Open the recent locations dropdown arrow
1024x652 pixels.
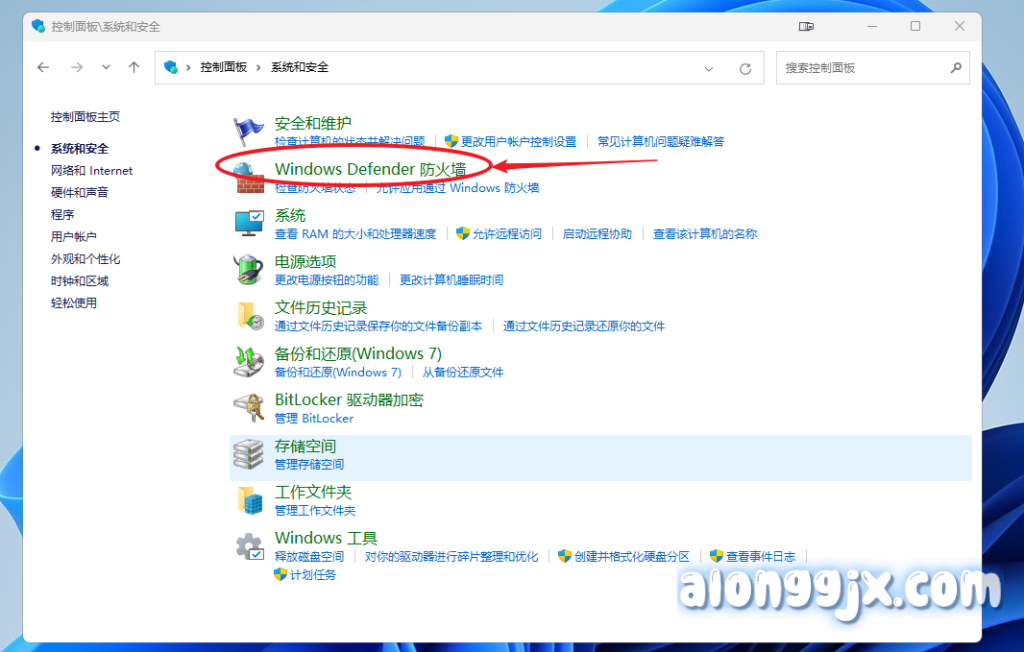[106, 67]
